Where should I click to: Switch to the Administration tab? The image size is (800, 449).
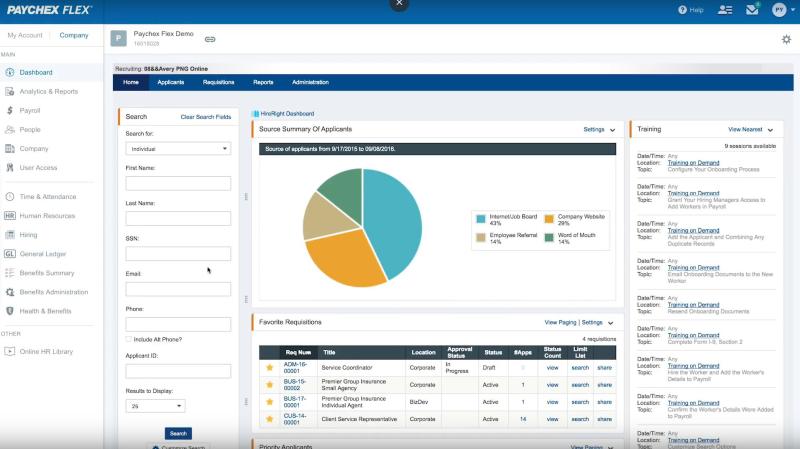pos(310,82)
